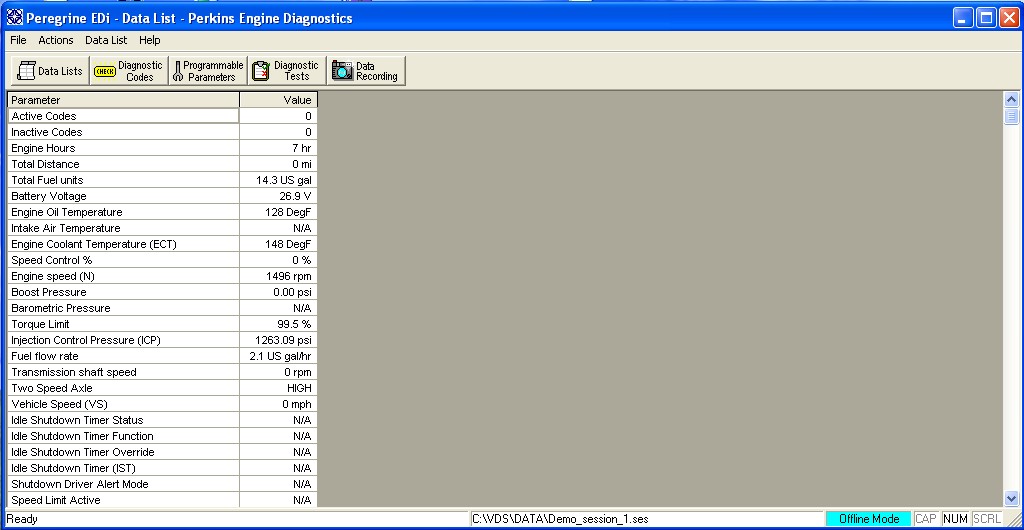Open the Data List menu
Viewport: 1024px width, 530px height.
pyautogui.click(x=106, y=40)
